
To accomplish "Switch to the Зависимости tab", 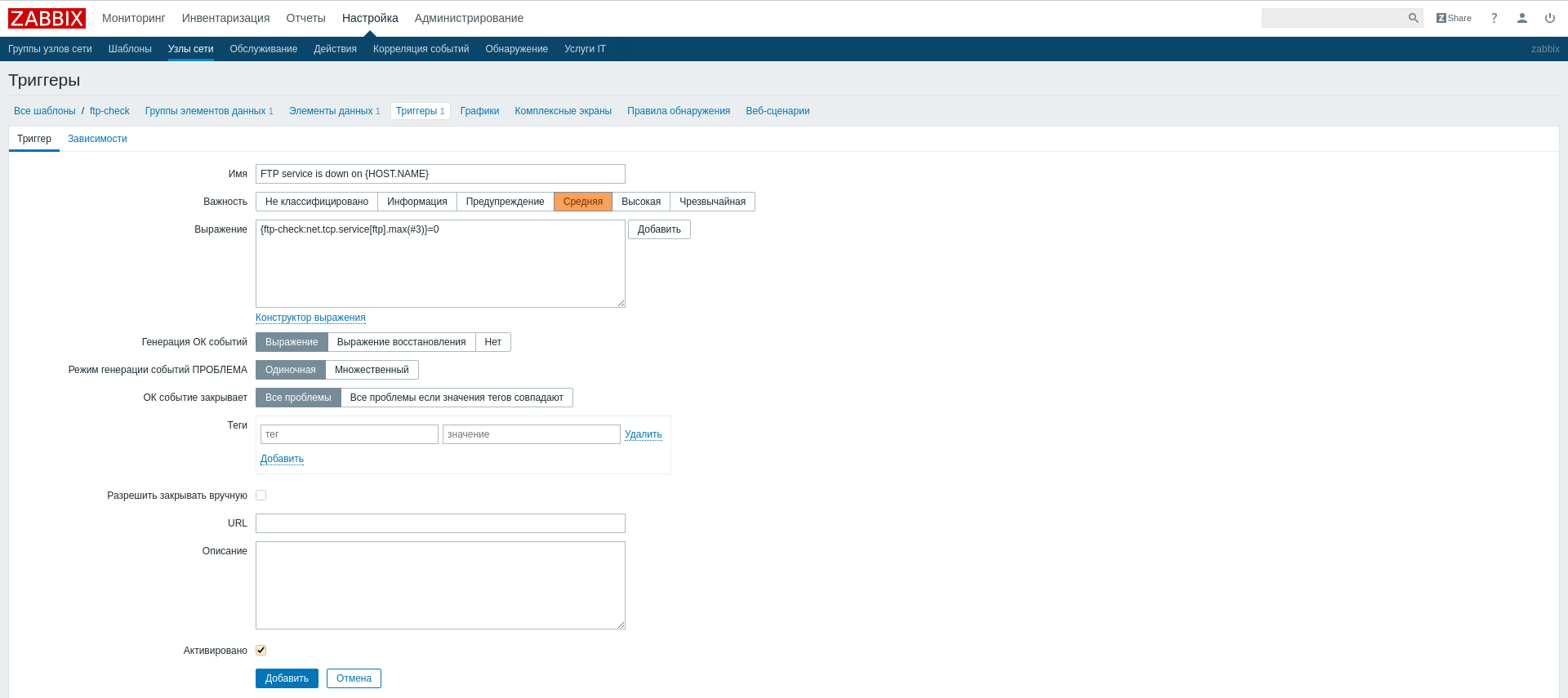I will (x=97, y=139).
